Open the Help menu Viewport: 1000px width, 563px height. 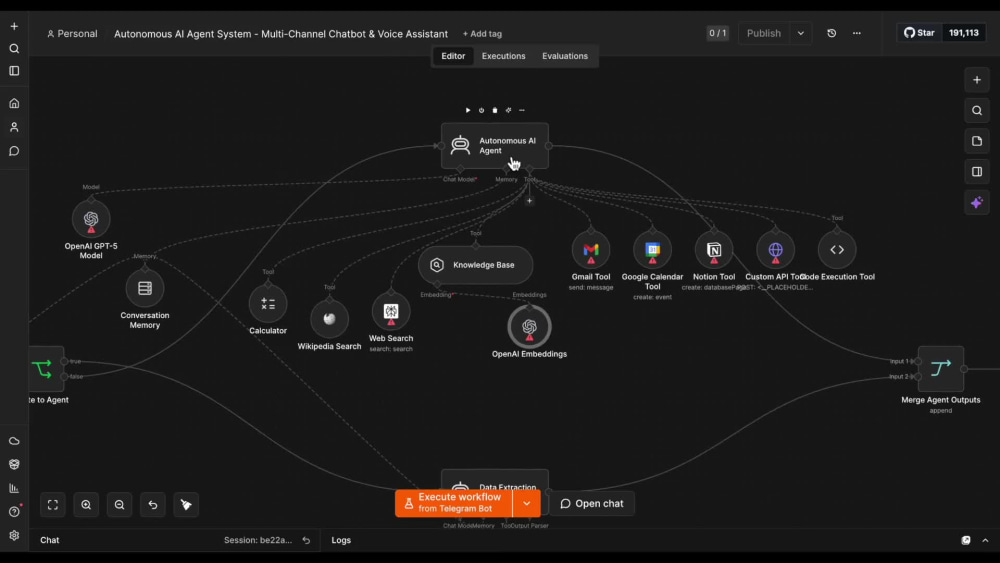[x=14, y=511]
